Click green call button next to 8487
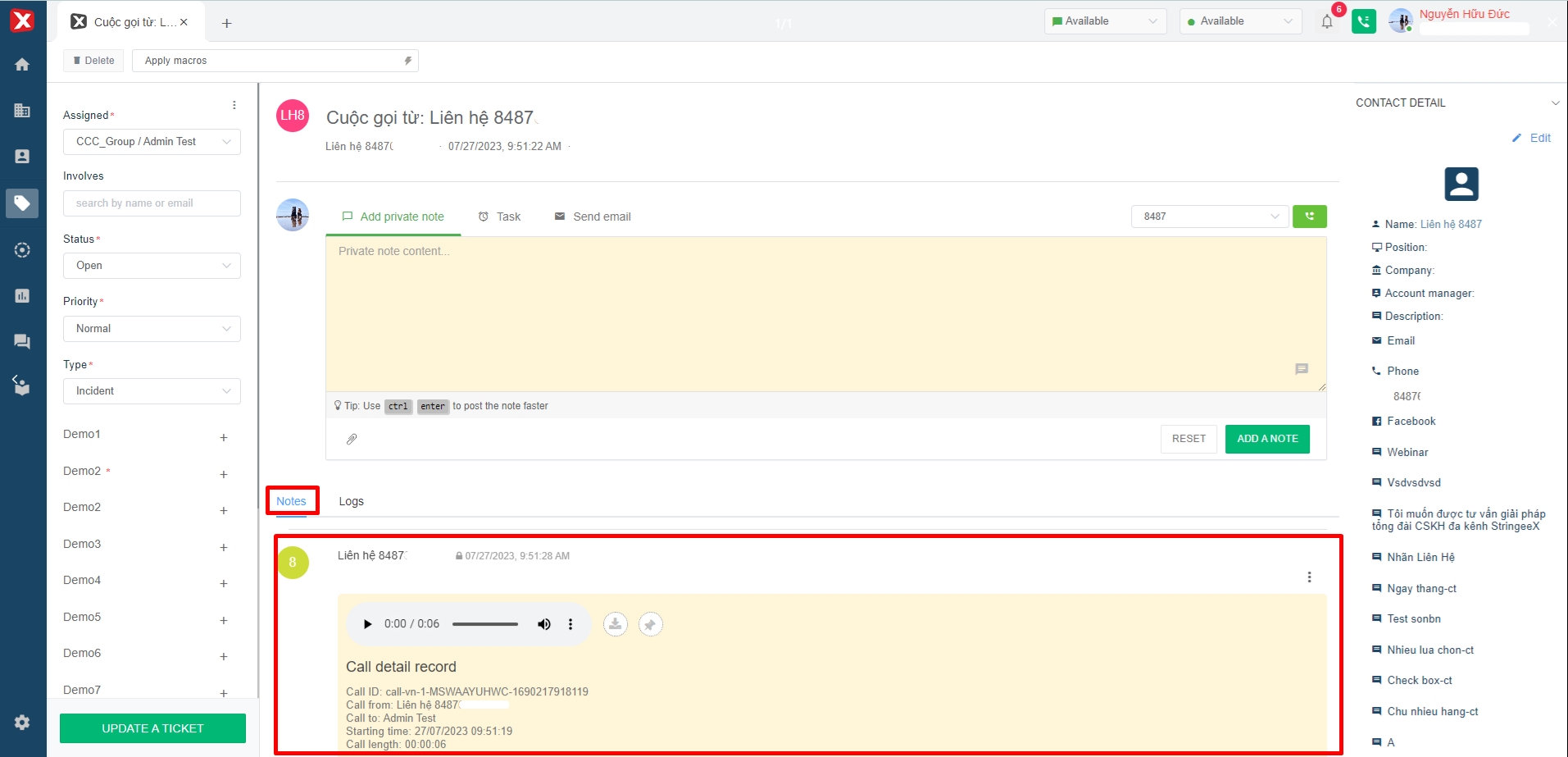Screen dimensions: 1568x757 click(x=1309, y=217)
